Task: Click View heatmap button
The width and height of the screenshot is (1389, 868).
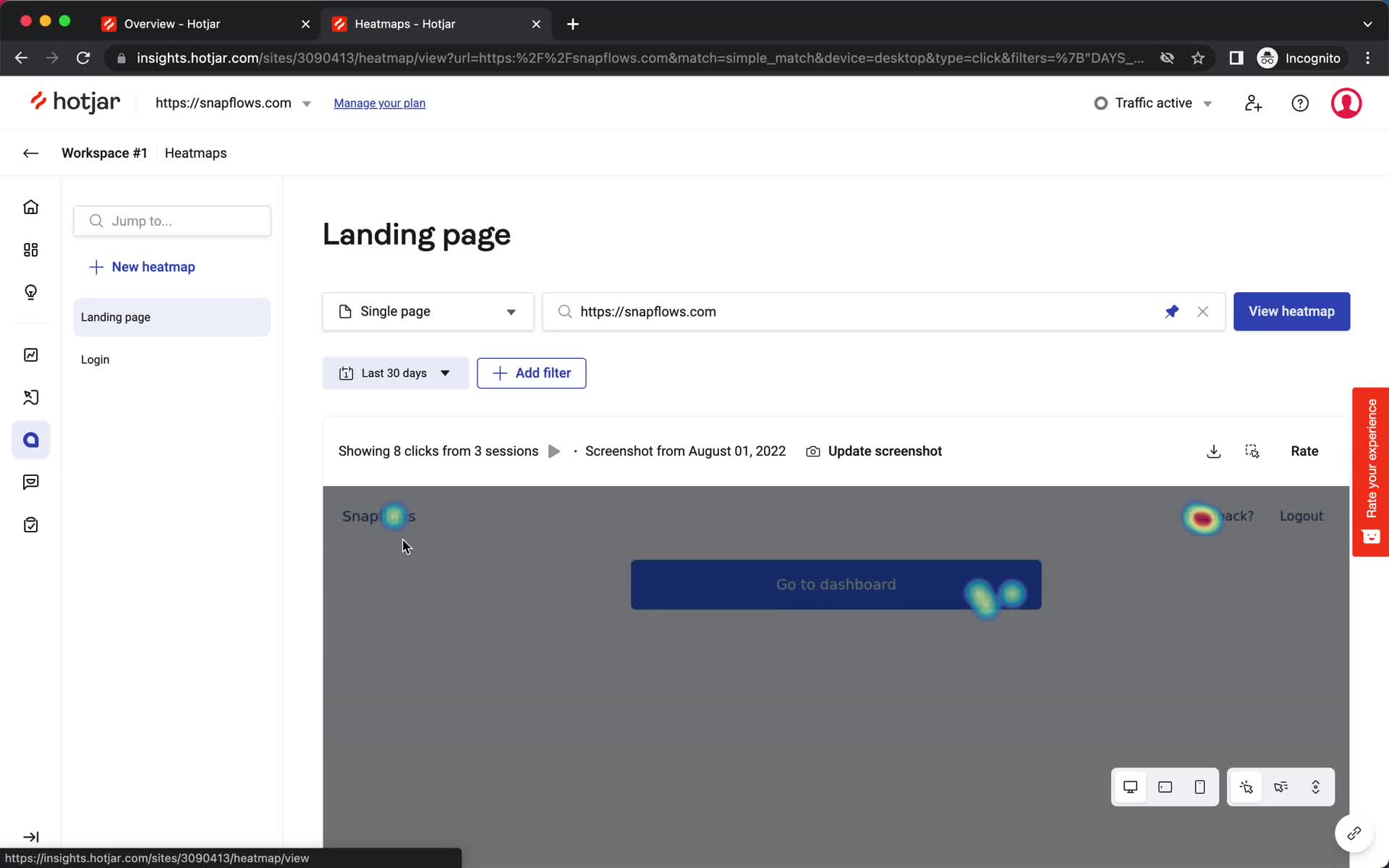Action: [x=1291, y=311]
